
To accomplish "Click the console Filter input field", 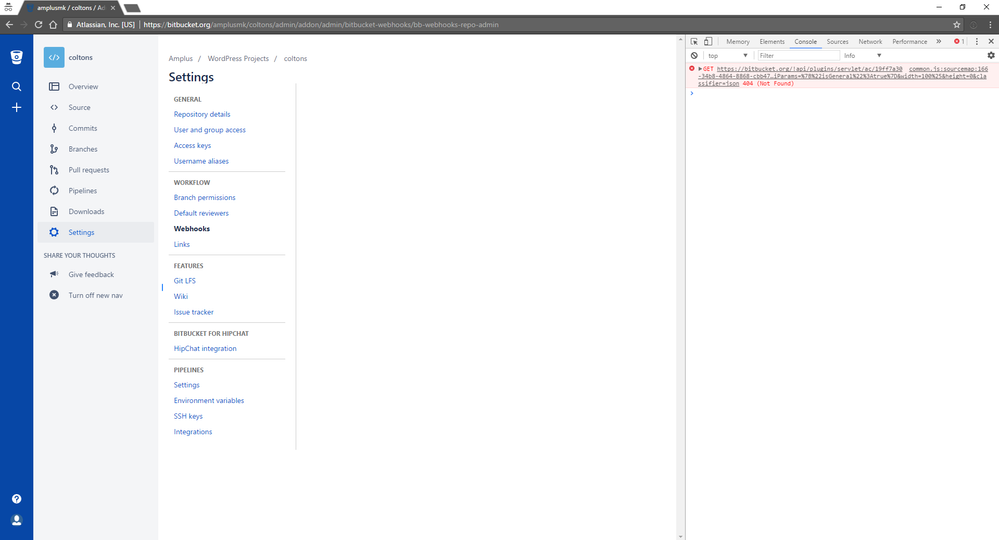I will click(x=798, y=55).
